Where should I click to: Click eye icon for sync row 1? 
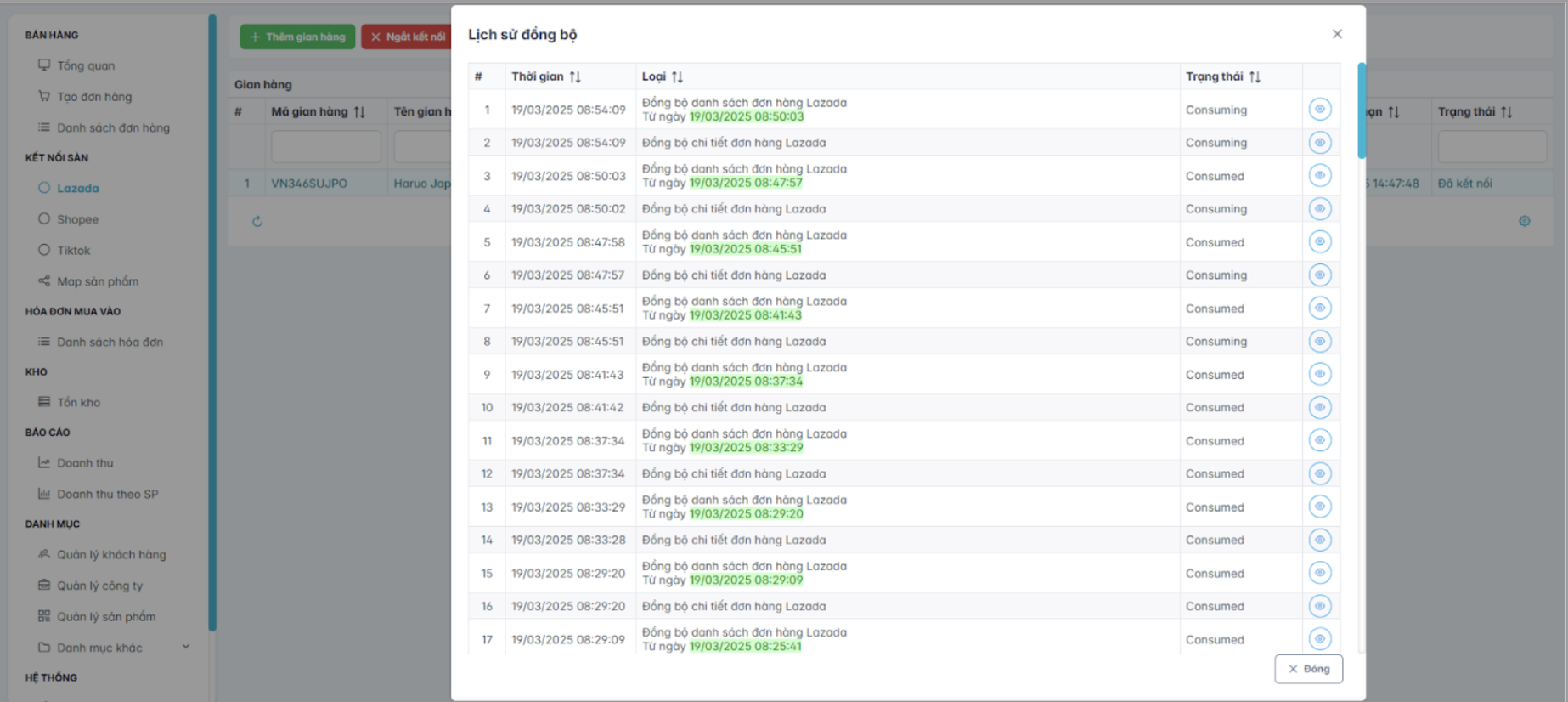[1319, 110]
